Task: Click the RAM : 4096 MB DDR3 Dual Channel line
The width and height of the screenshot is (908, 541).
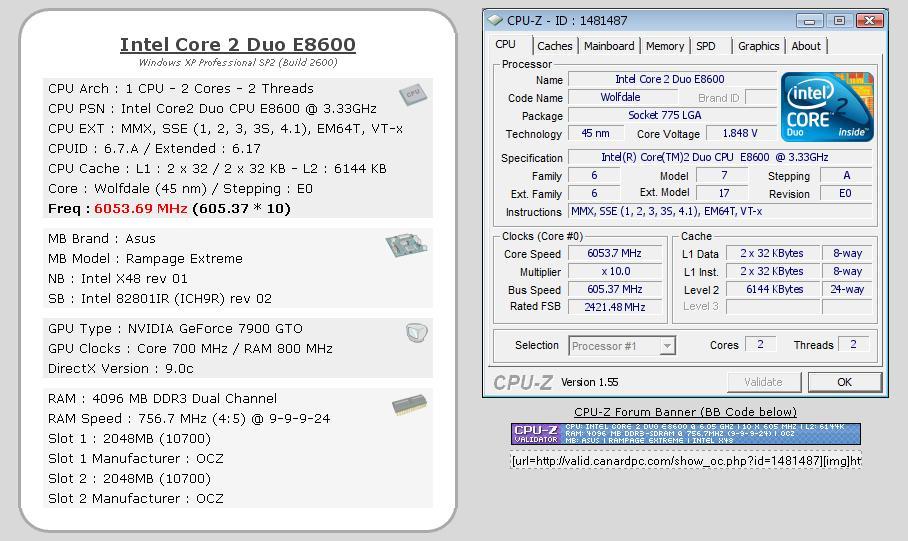Action: coord(163,399)
